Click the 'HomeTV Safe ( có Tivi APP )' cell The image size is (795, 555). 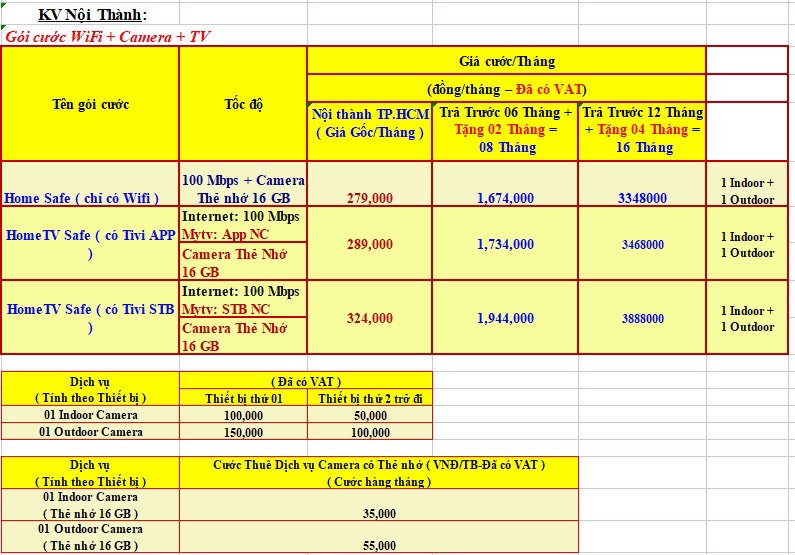pyautogui.click(x=90, y=243)
